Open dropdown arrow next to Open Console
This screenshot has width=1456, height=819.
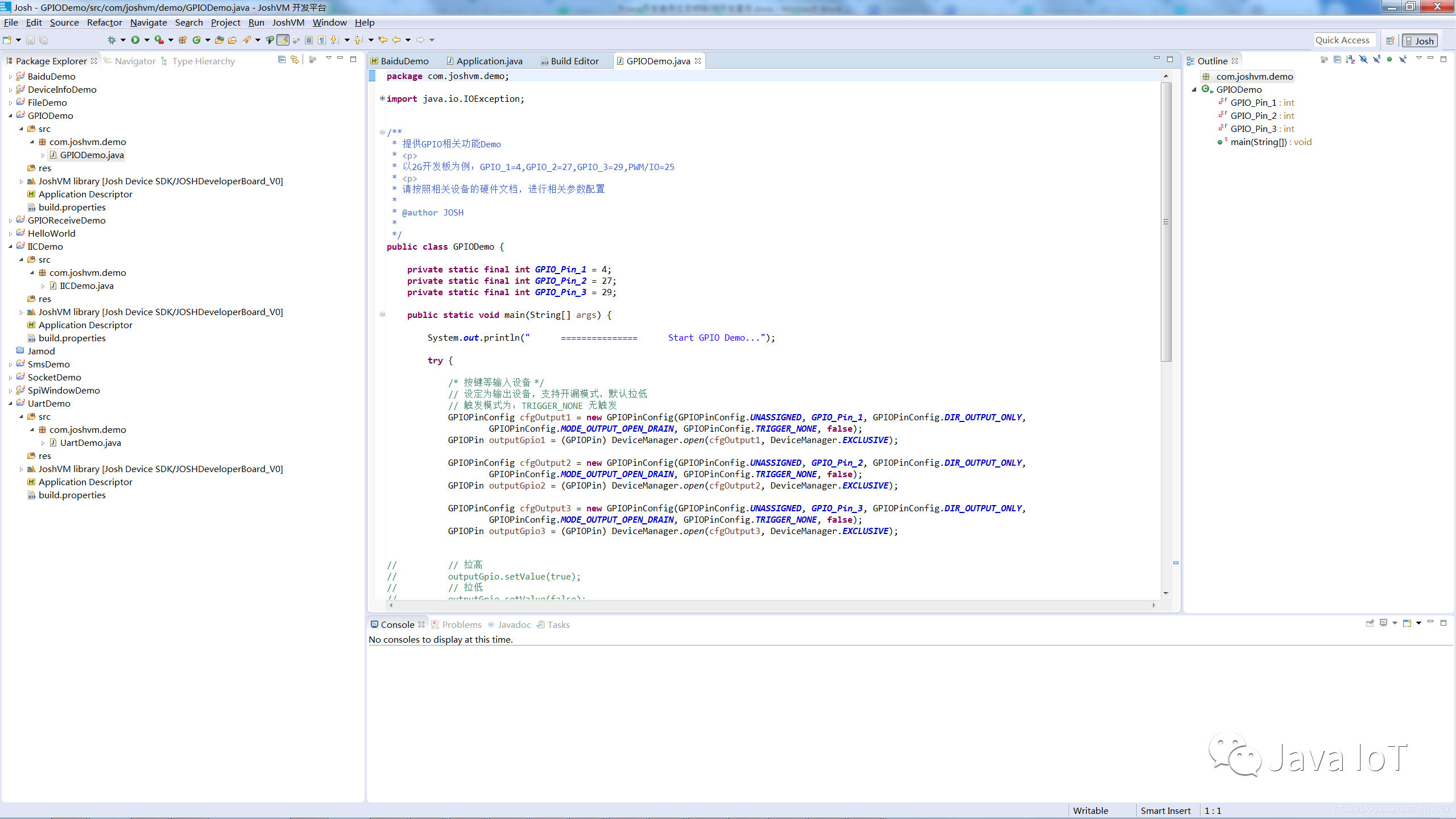[x=1418, y=623]
